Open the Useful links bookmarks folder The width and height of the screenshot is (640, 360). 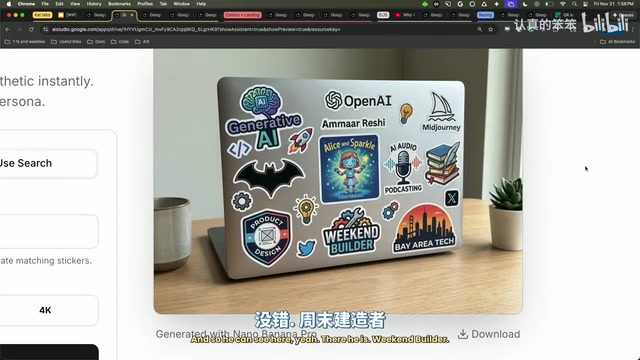66,42
